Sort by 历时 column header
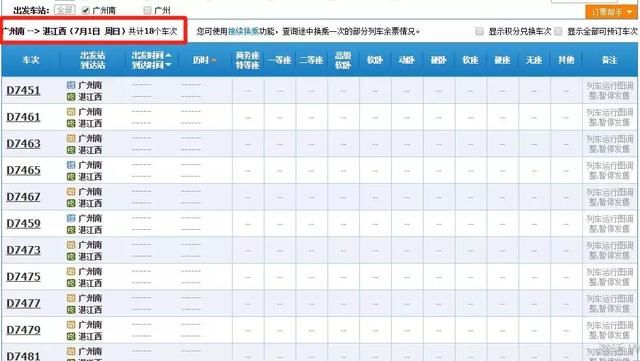 204,60
